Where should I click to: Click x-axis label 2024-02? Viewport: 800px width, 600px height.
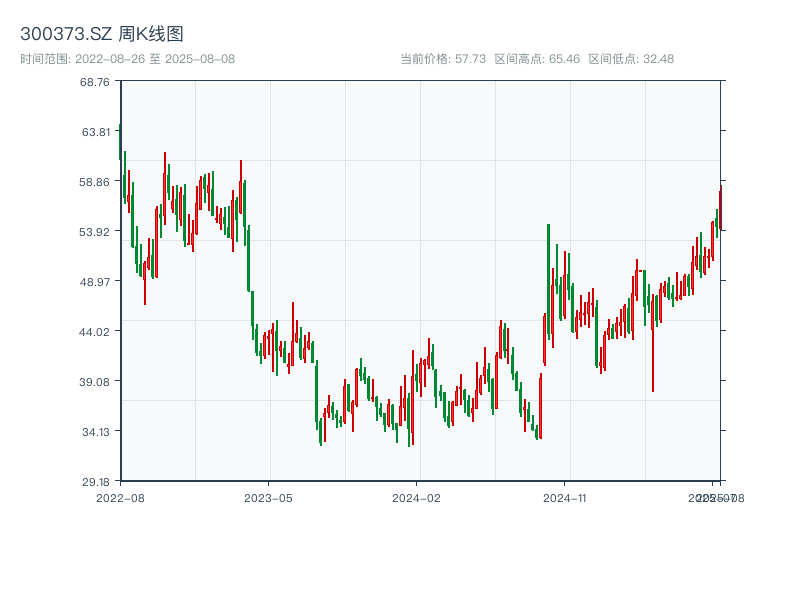click(416, 498)
